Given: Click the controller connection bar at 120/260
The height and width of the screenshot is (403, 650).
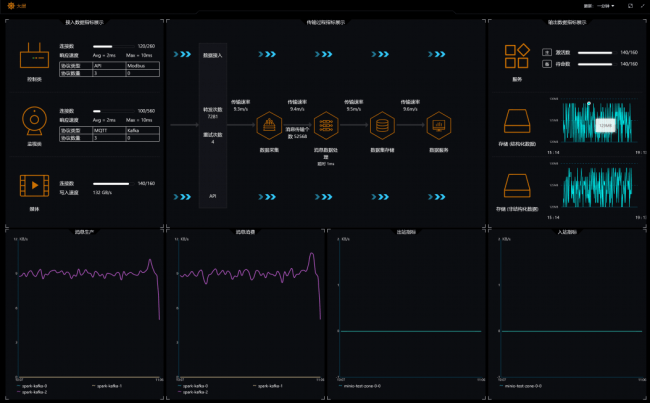Looking at the screenshot, I should 113,46.
